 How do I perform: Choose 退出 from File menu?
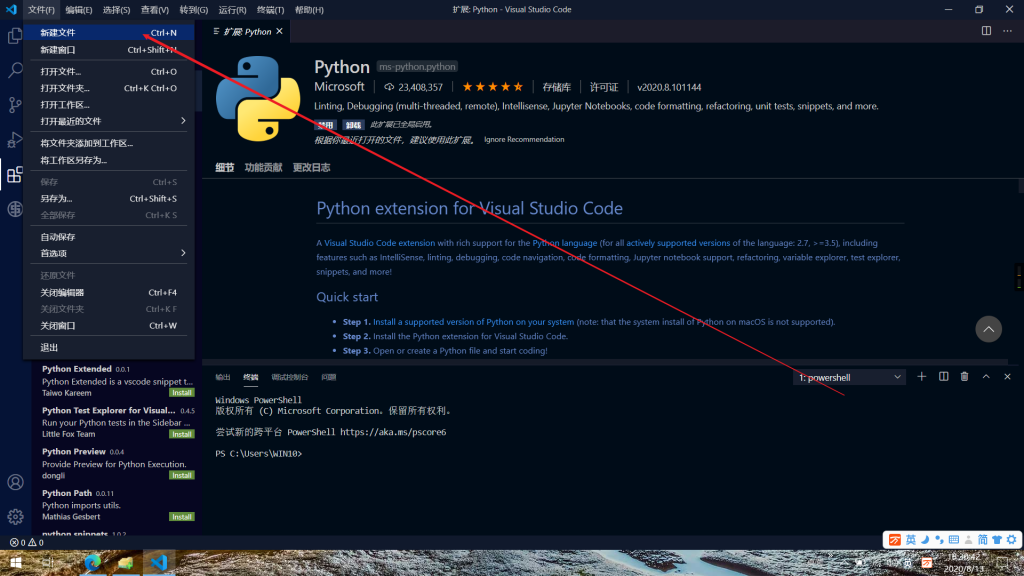tap(108, 347)
